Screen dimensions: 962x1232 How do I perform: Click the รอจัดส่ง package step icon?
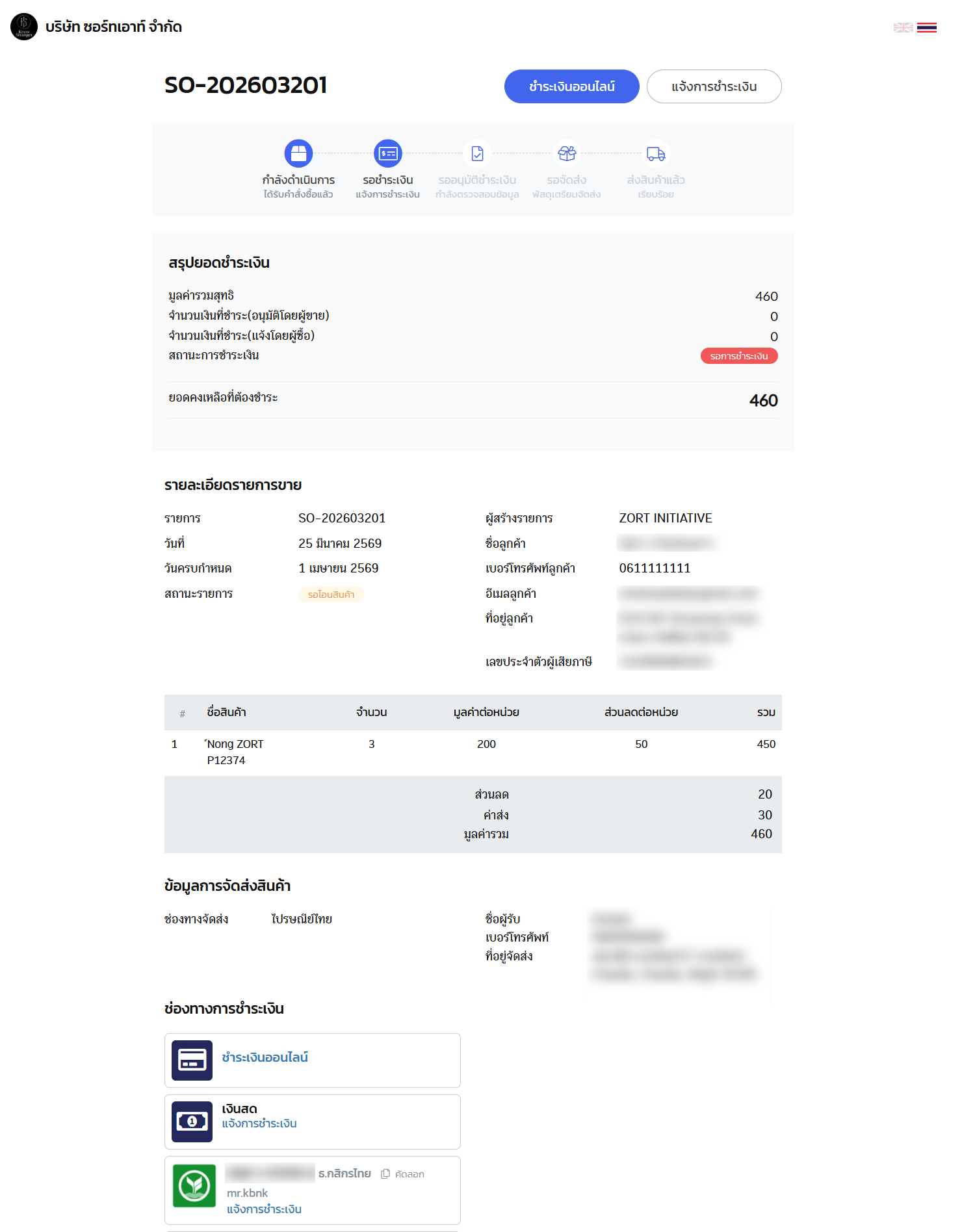(567, 153)
